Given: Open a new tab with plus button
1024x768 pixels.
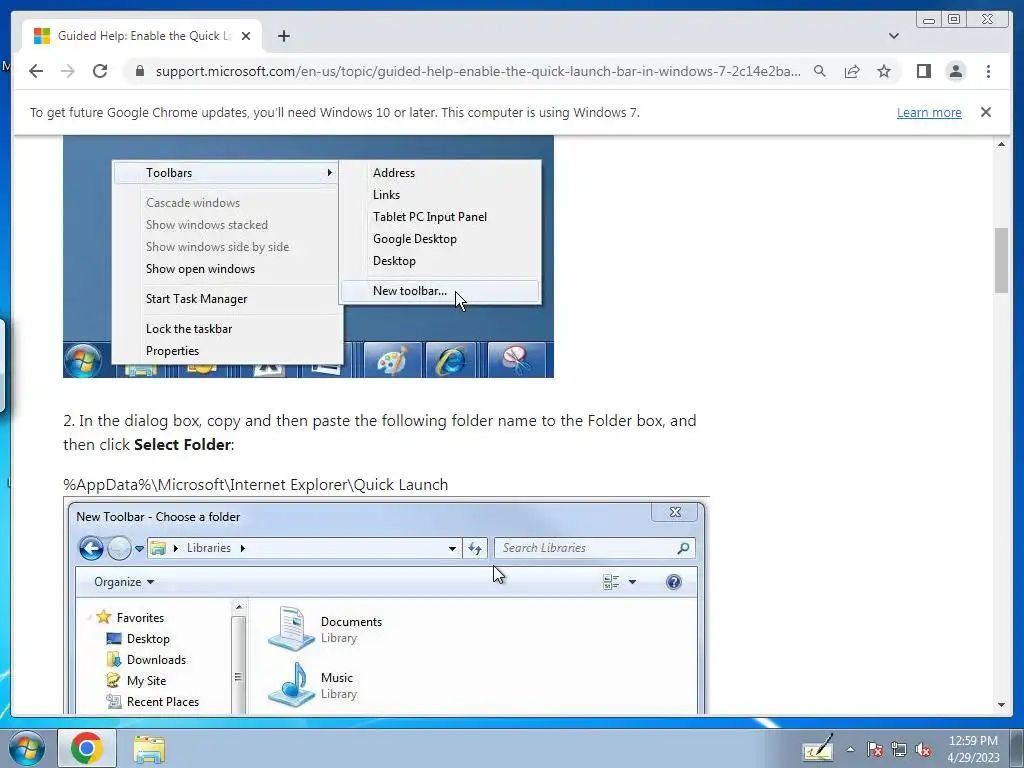Looking at the screenshot, I should click(283, 36).
